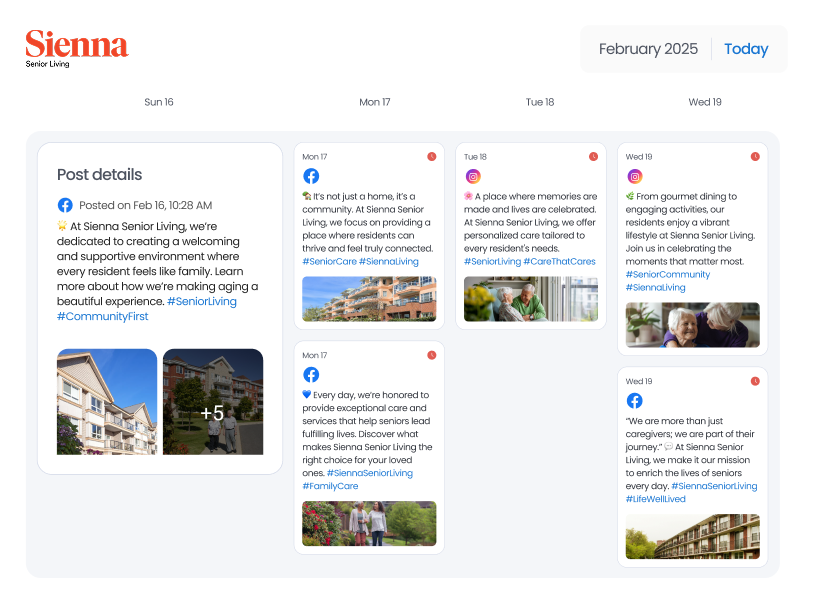
Task: Click 'Tue 18' date label on post card
Action: (x=475, y=157)
